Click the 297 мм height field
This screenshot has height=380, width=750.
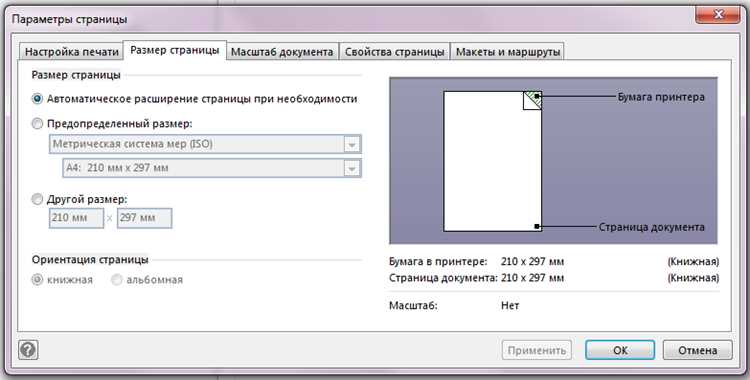coord(144,218)
